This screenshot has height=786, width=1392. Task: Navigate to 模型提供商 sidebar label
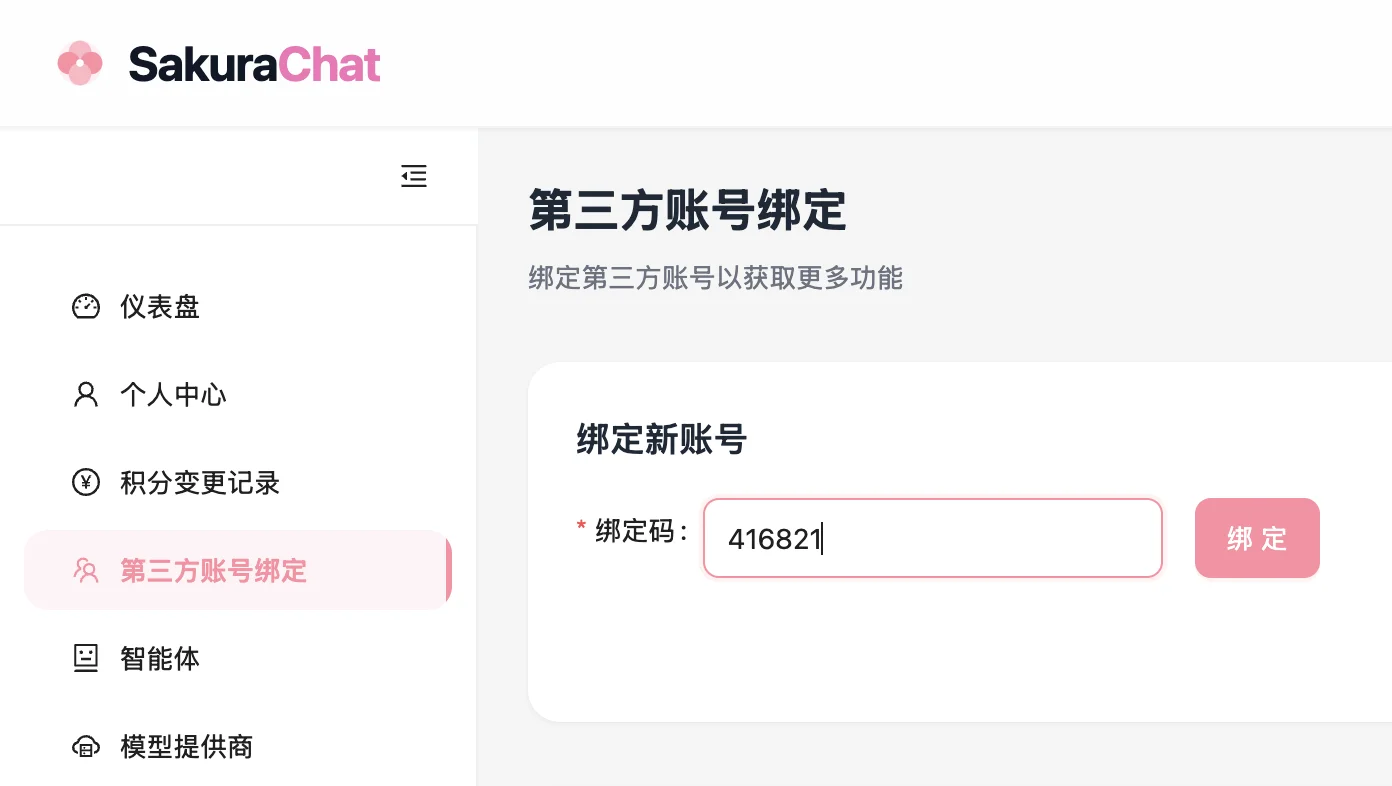187,747
